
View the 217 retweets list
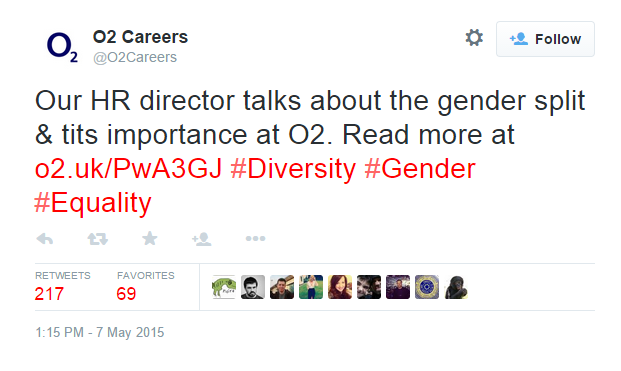[63, 287]
